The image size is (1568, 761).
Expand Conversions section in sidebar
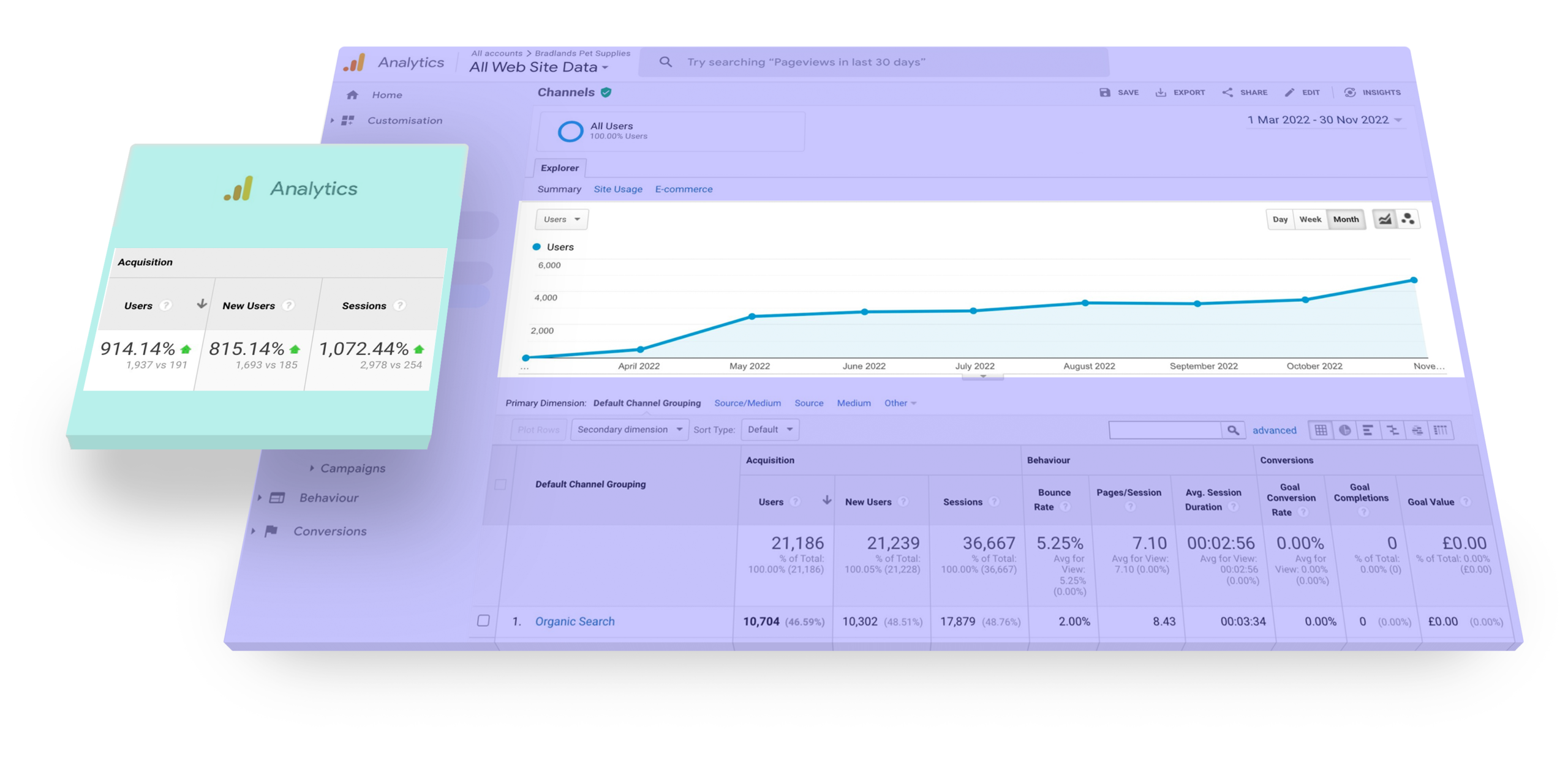(x=253, y=531)
